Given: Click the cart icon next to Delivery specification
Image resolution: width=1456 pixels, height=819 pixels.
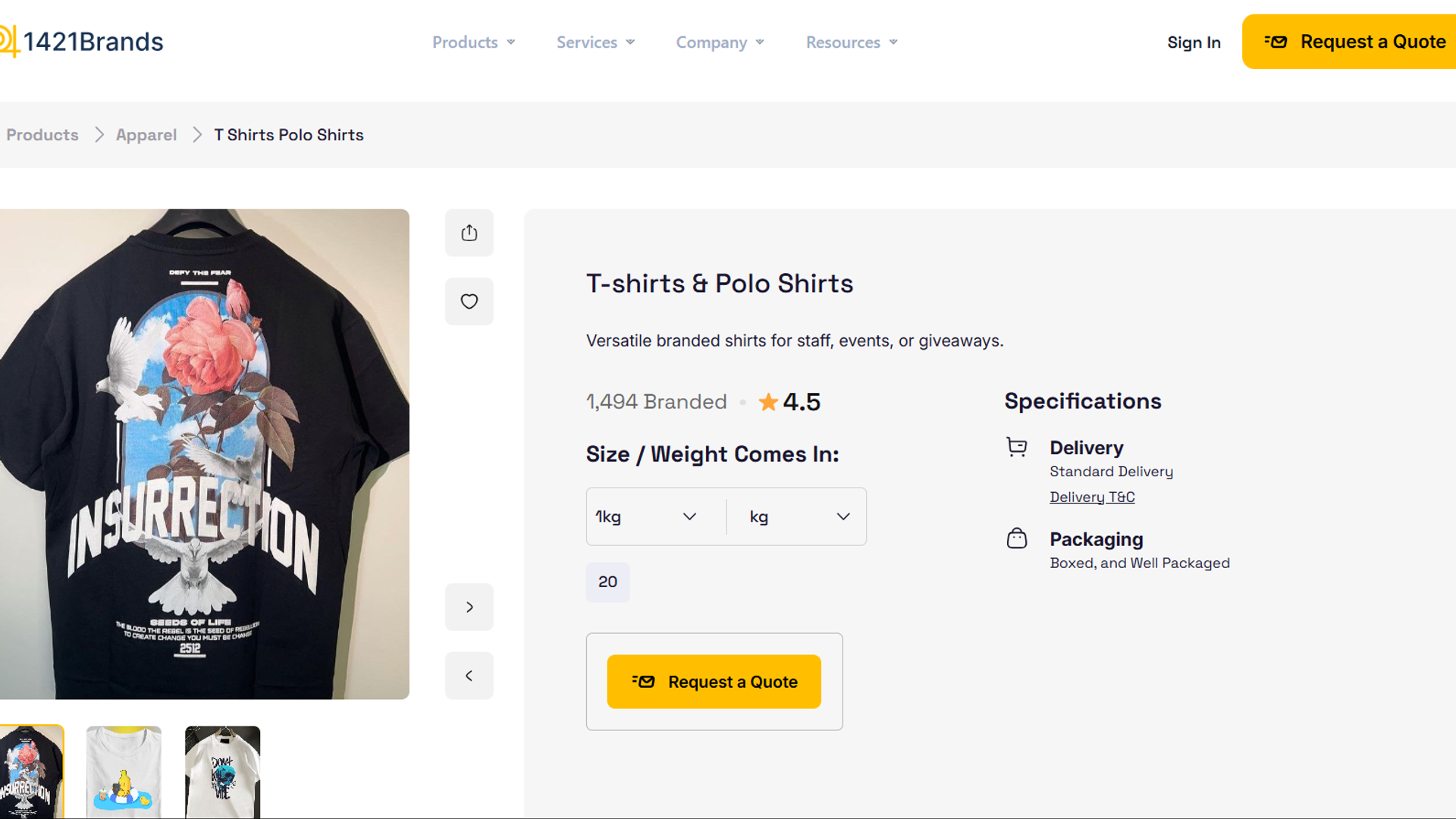Looking at the screenshot, I should click(1017, 447).
